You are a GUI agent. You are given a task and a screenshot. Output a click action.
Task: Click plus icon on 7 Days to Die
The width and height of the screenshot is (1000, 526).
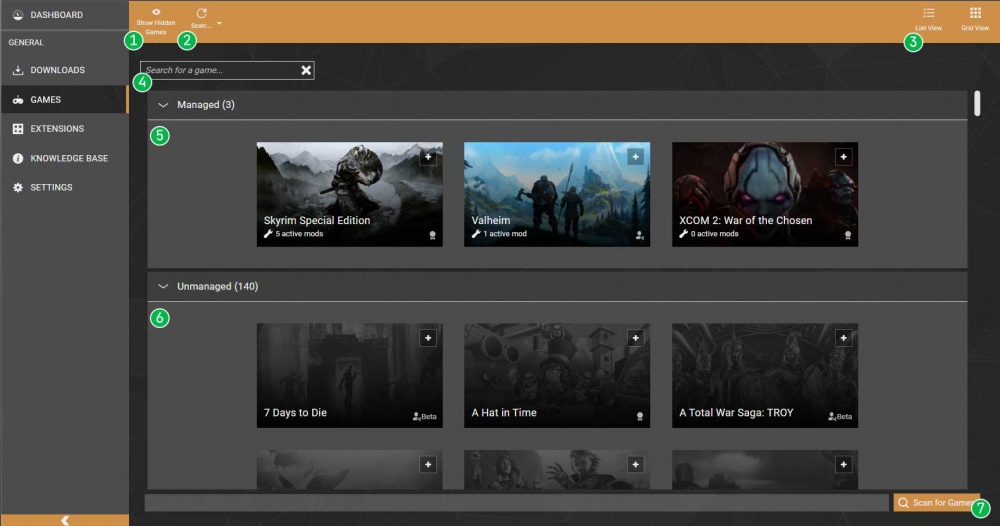[428, 338]
